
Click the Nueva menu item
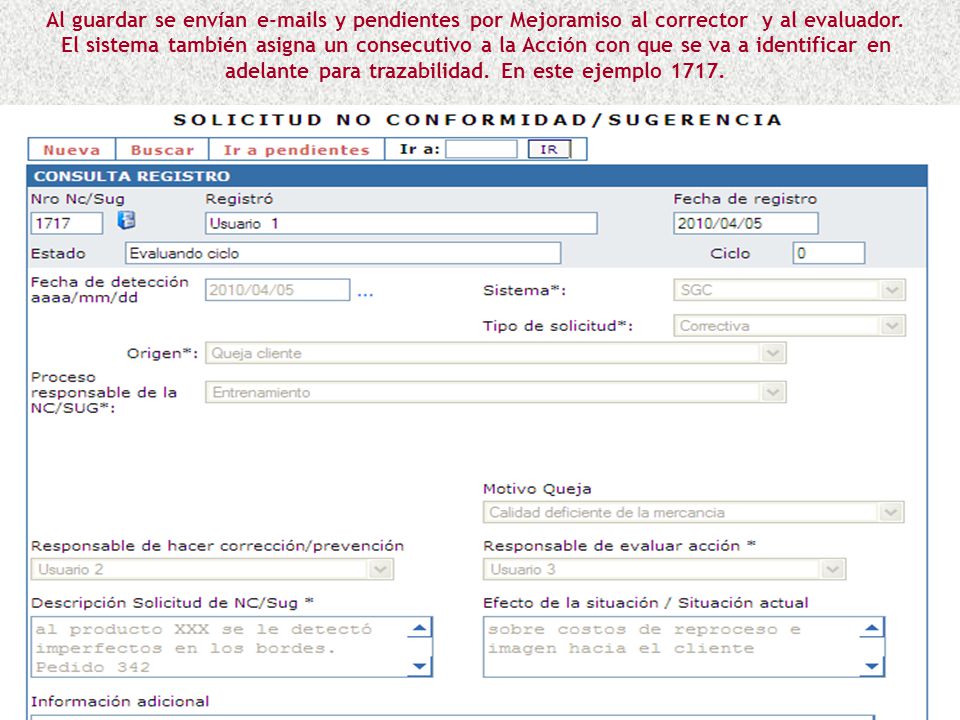click(72, 150)
